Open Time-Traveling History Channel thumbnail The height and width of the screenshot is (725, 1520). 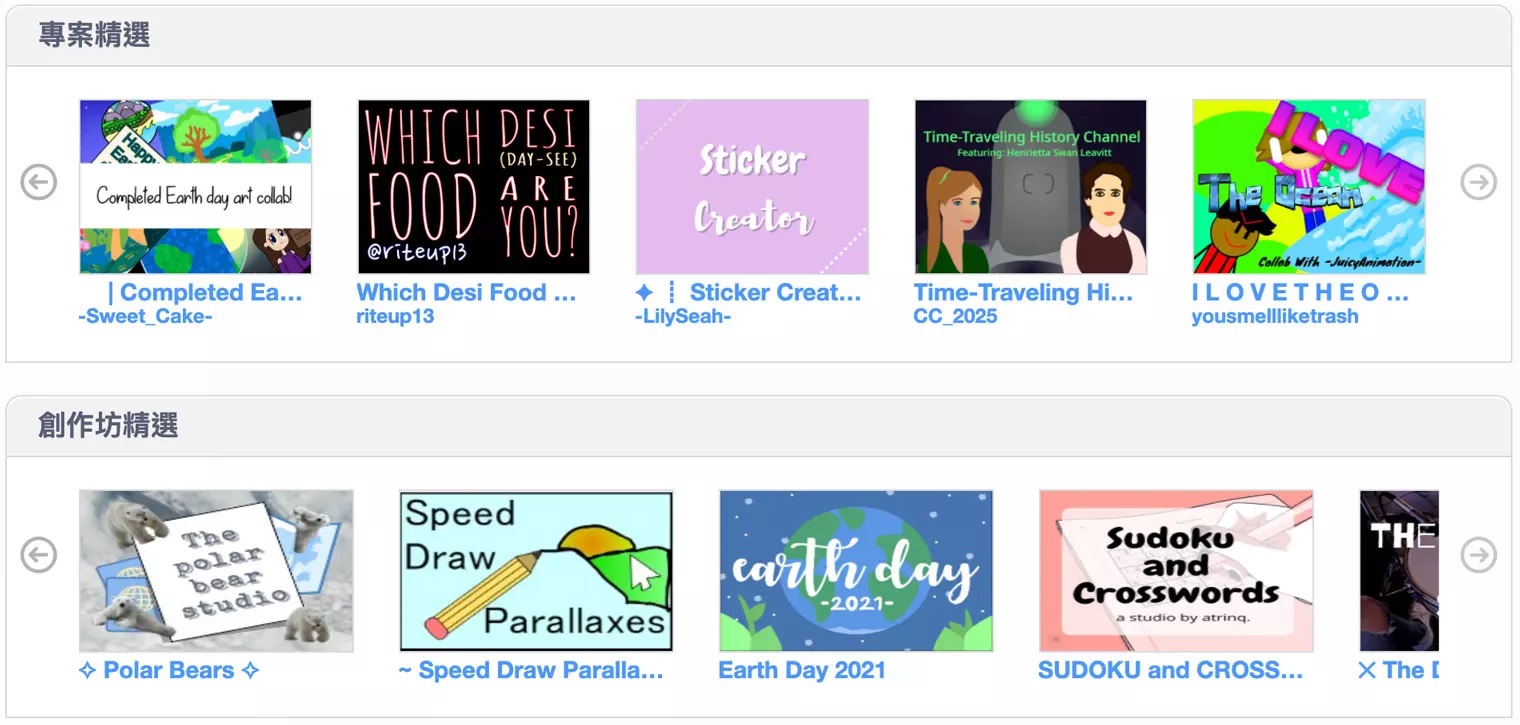(1030, 186)
